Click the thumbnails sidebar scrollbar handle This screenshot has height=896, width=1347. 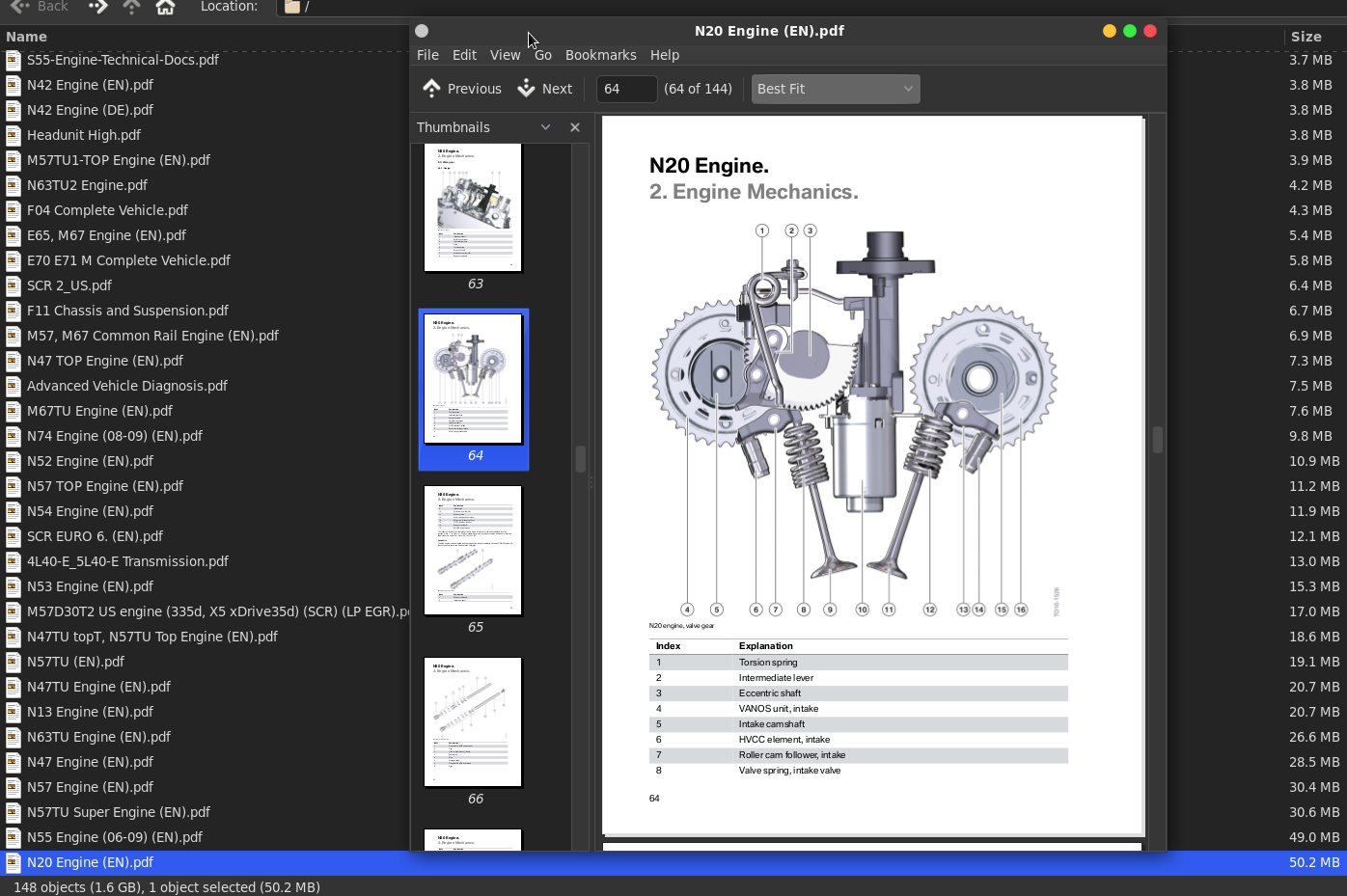(581, 459)
